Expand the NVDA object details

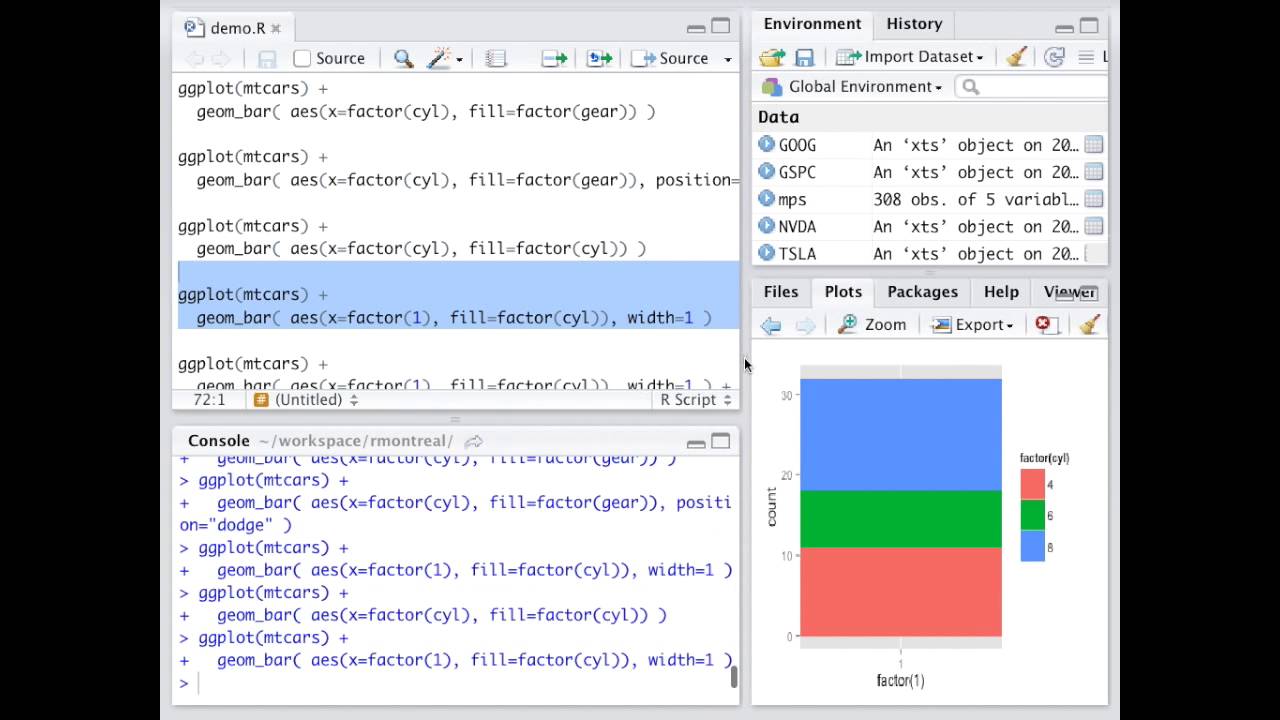click(766, 225)
